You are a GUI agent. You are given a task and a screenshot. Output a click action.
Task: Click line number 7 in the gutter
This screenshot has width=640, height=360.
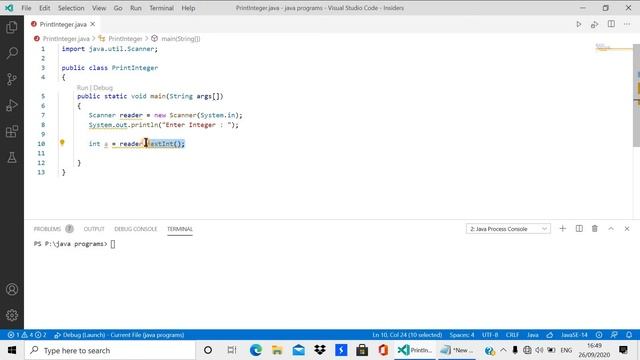tap(43, 115)
